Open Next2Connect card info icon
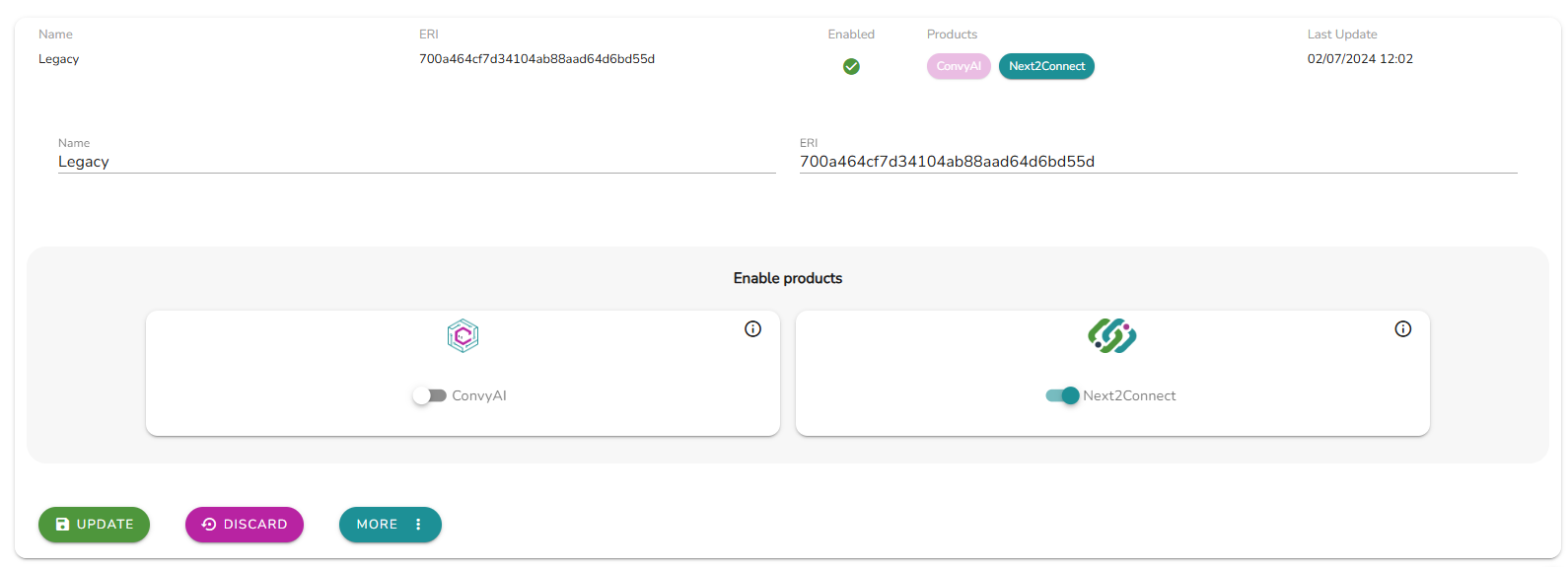Screen dimensions: 1568x567 pos(1402,329)
